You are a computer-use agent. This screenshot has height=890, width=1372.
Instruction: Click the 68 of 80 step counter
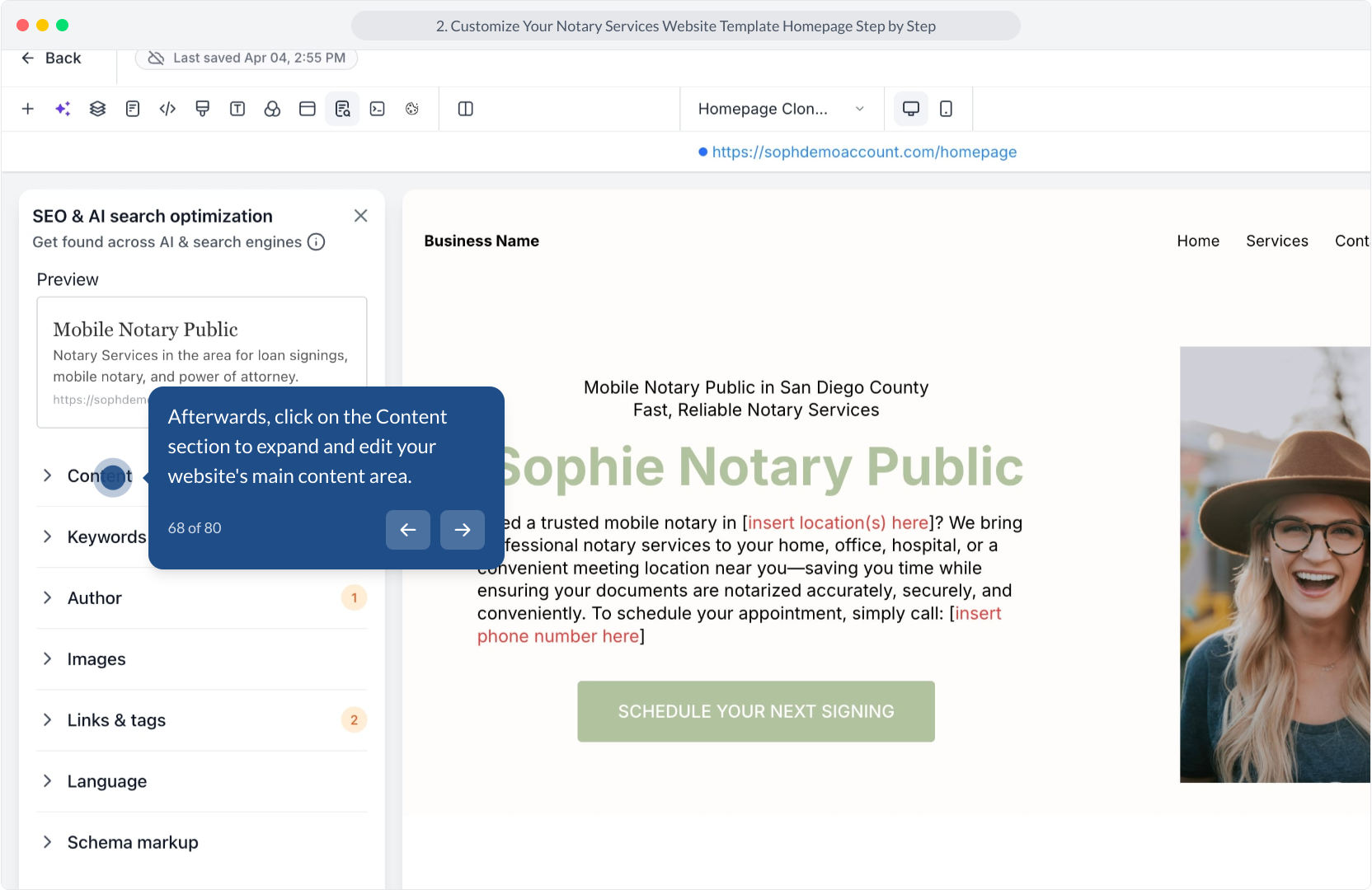(x=195, y=528)
